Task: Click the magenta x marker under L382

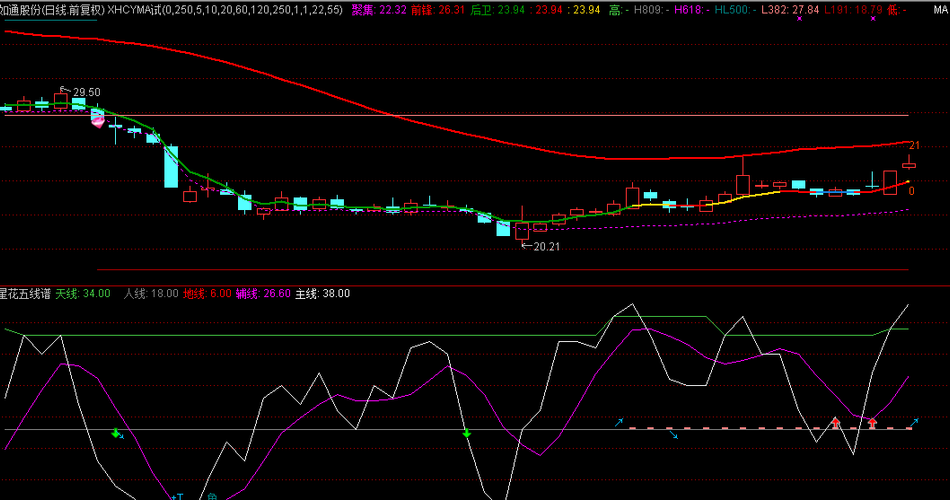Action: pyautogui.click(x=799, y=19)
